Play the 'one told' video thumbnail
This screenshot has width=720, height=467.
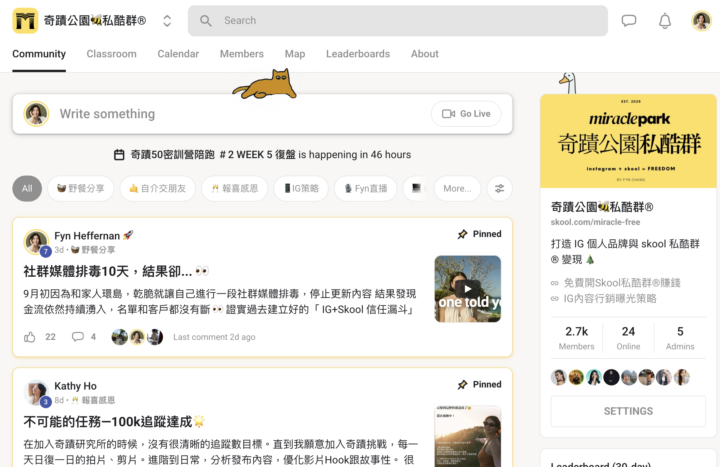point(467,289)
